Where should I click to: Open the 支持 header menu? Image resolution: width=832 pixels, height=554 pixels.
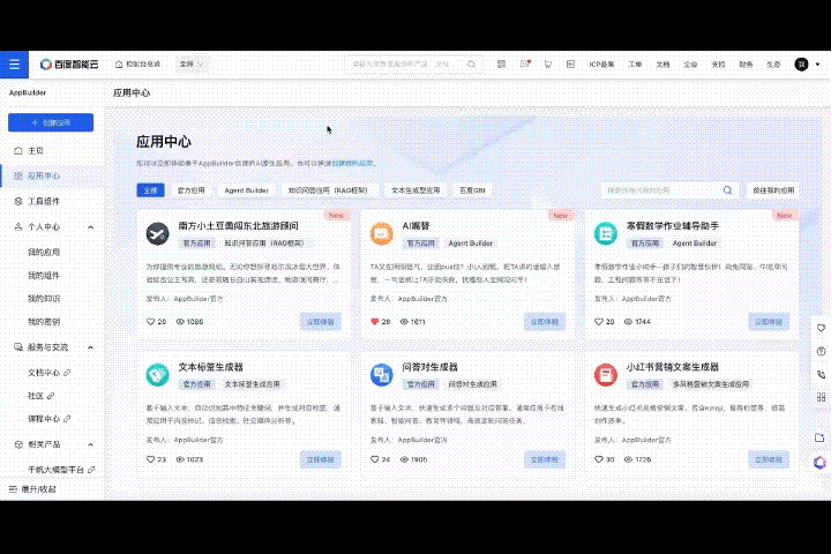coord(718,64)
